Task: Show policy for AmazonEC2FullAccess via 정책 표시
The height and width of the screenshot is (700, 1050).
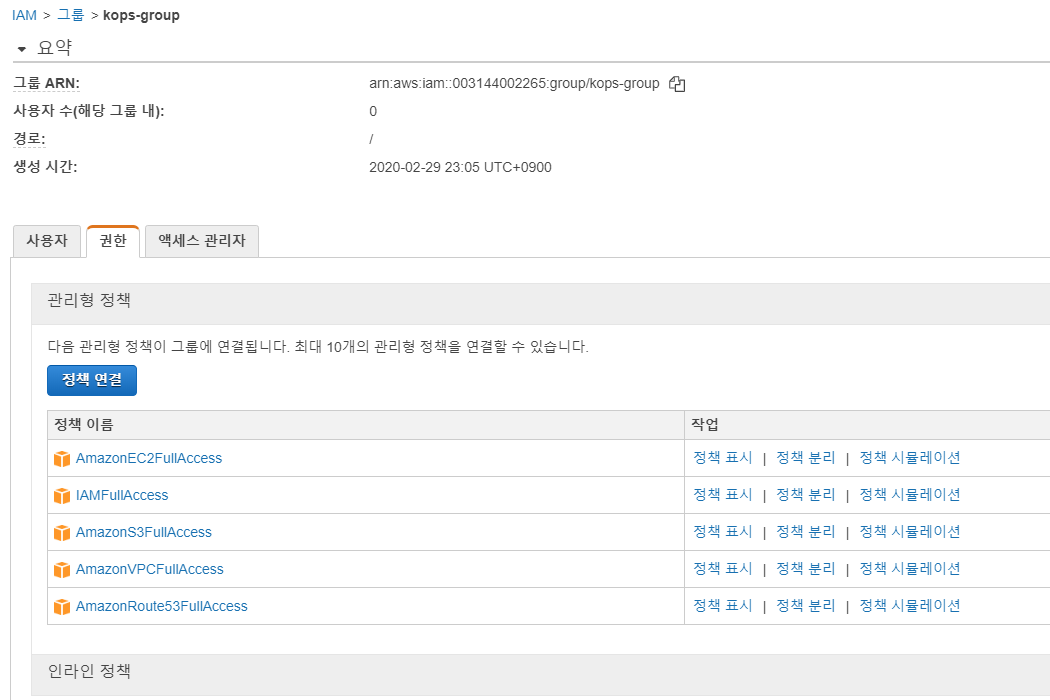Action: pyautogui.click(x=723, y=458)
